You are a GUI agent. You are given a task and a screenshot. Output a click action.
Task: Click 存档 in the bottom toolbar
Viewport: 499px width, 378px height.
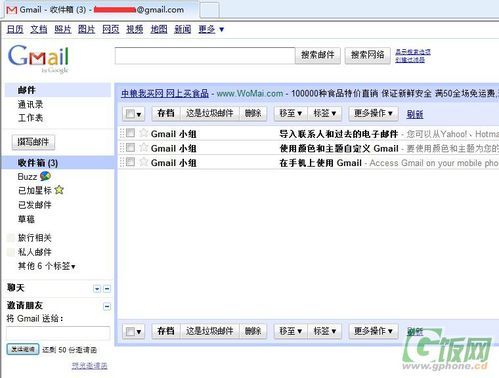point(166,331)
